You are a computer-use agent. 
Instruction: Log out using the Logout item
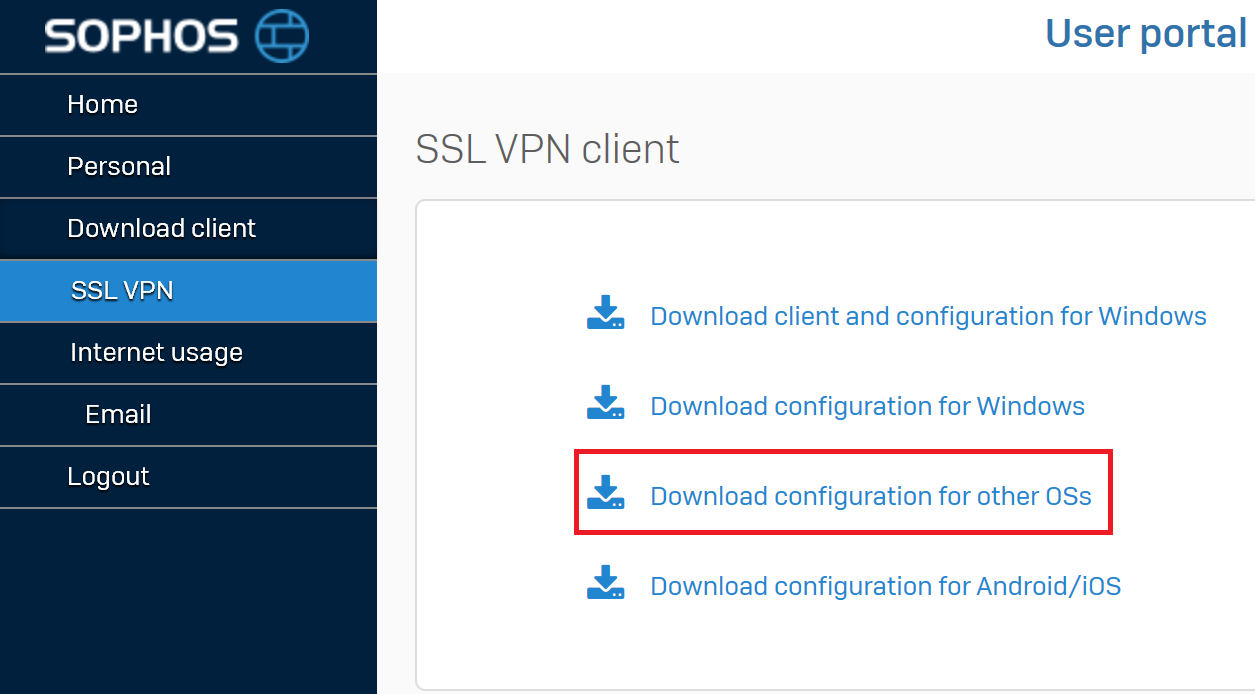(108, 476)
